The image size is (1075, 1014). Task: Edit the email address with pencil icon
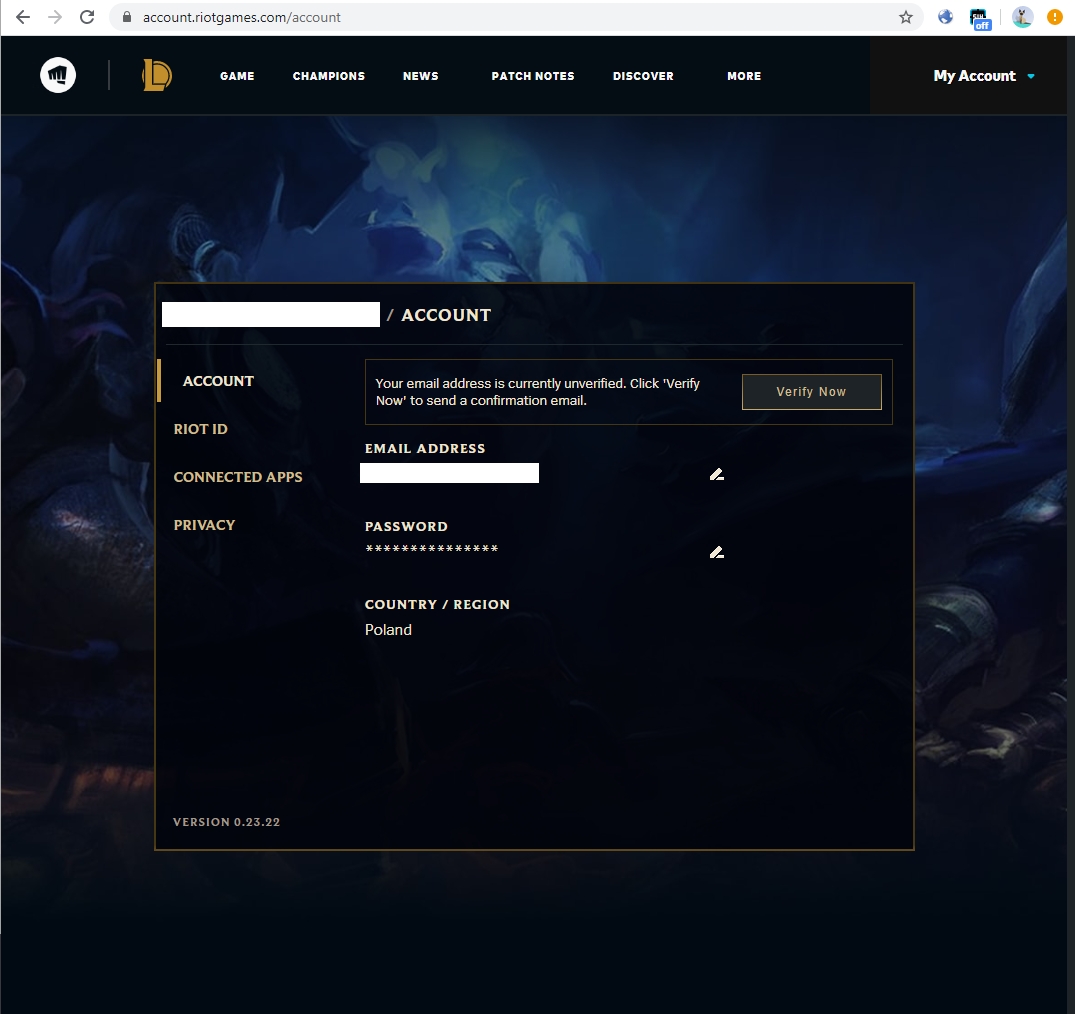click(716, 474)
